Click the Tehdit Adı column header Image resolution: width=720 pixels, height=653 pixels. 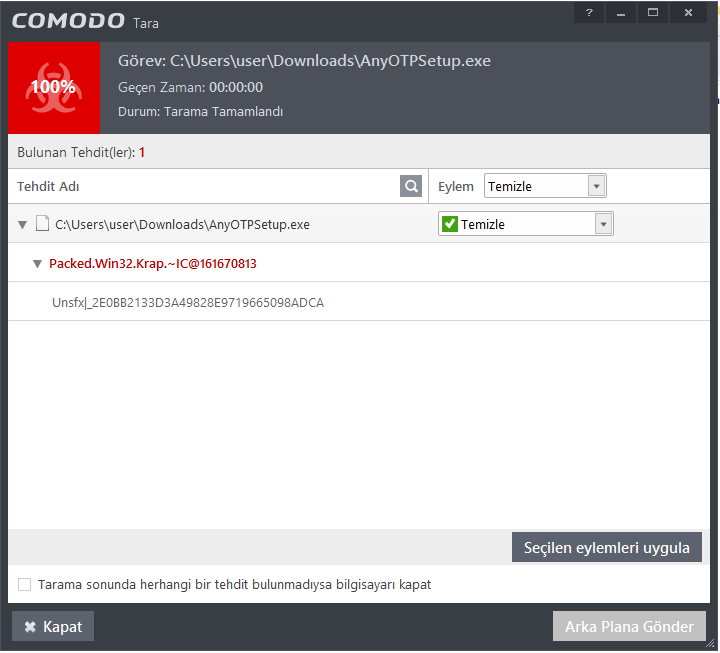[x=48, y=186]
